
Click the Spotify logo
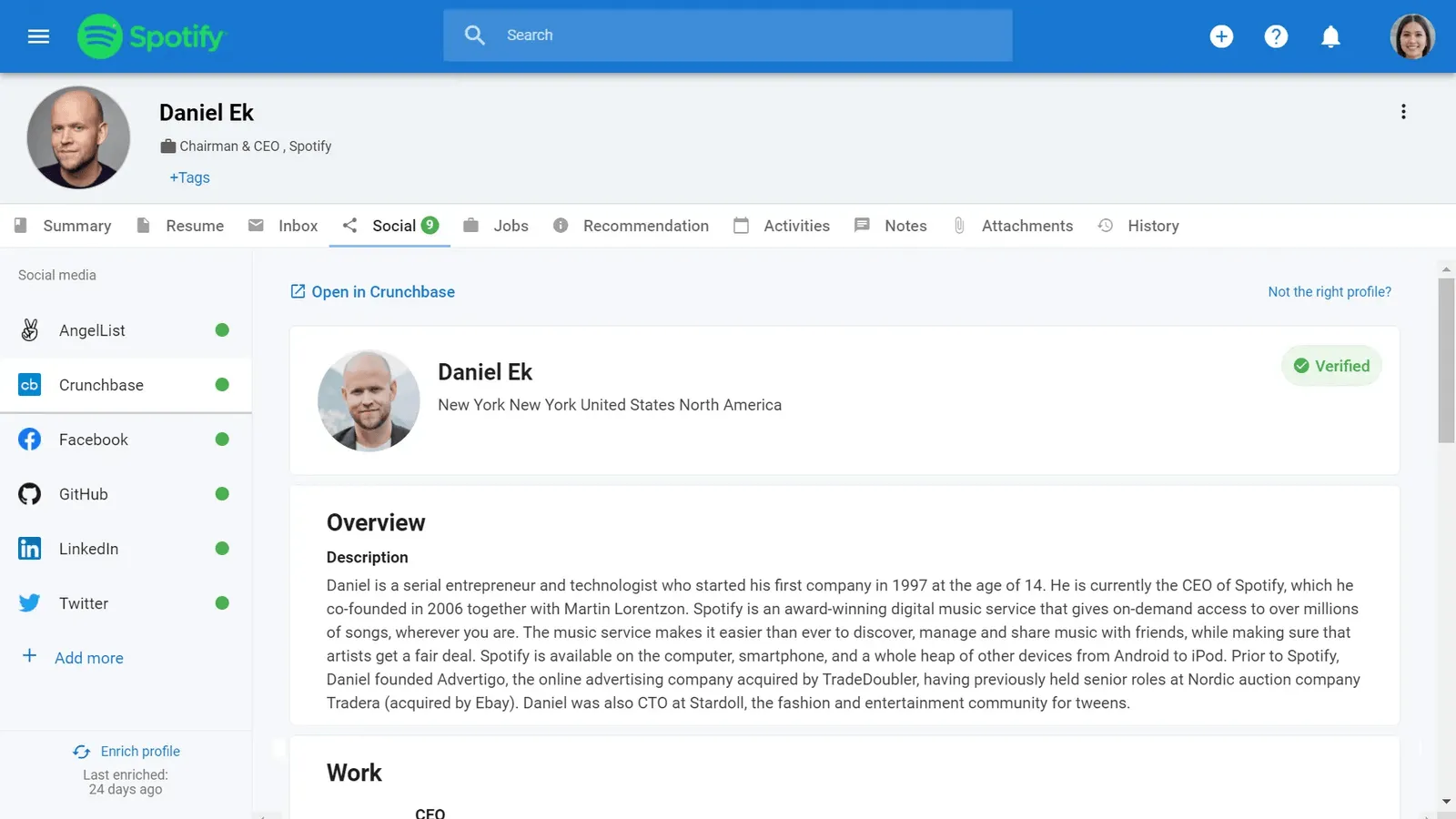point(152,36)
